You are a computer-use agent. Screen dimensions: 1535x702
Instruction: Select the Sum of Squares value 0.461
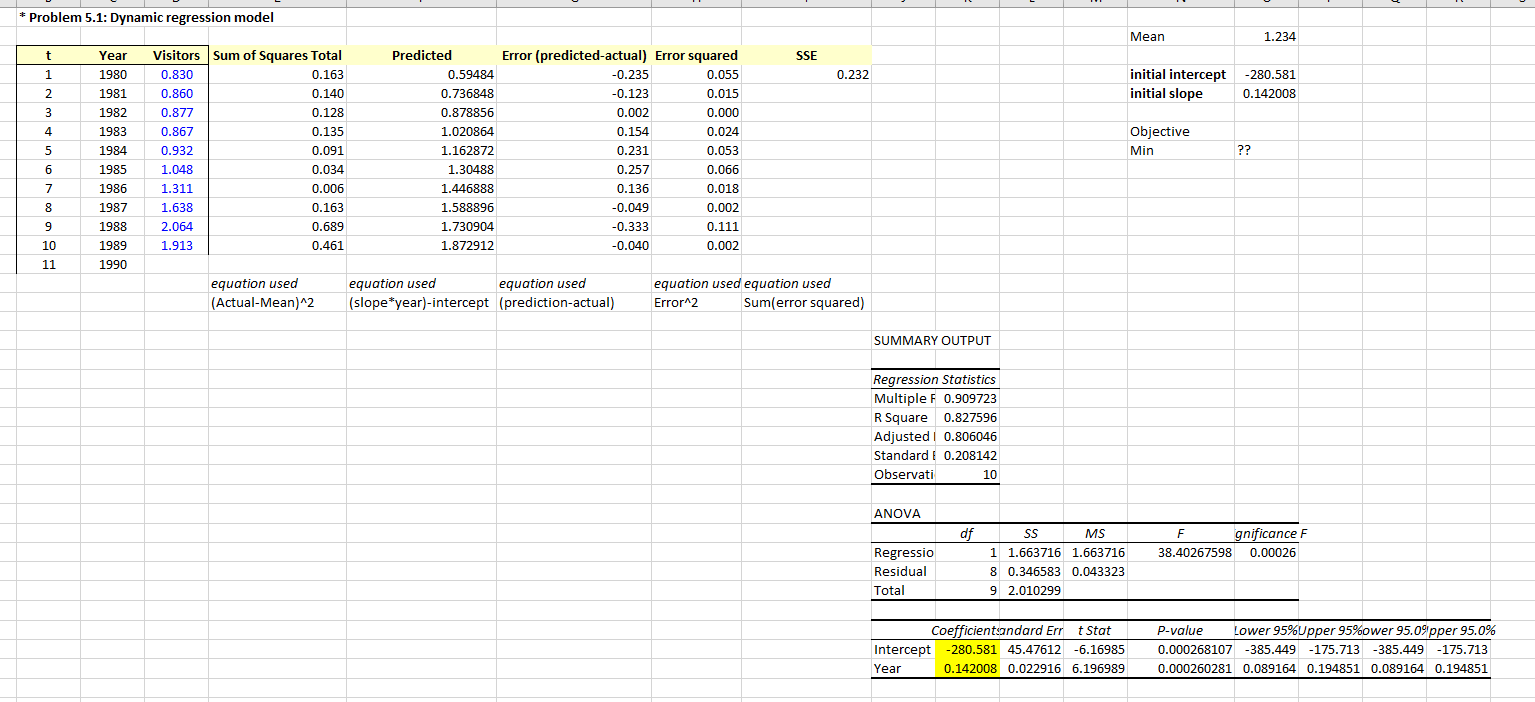328,245
